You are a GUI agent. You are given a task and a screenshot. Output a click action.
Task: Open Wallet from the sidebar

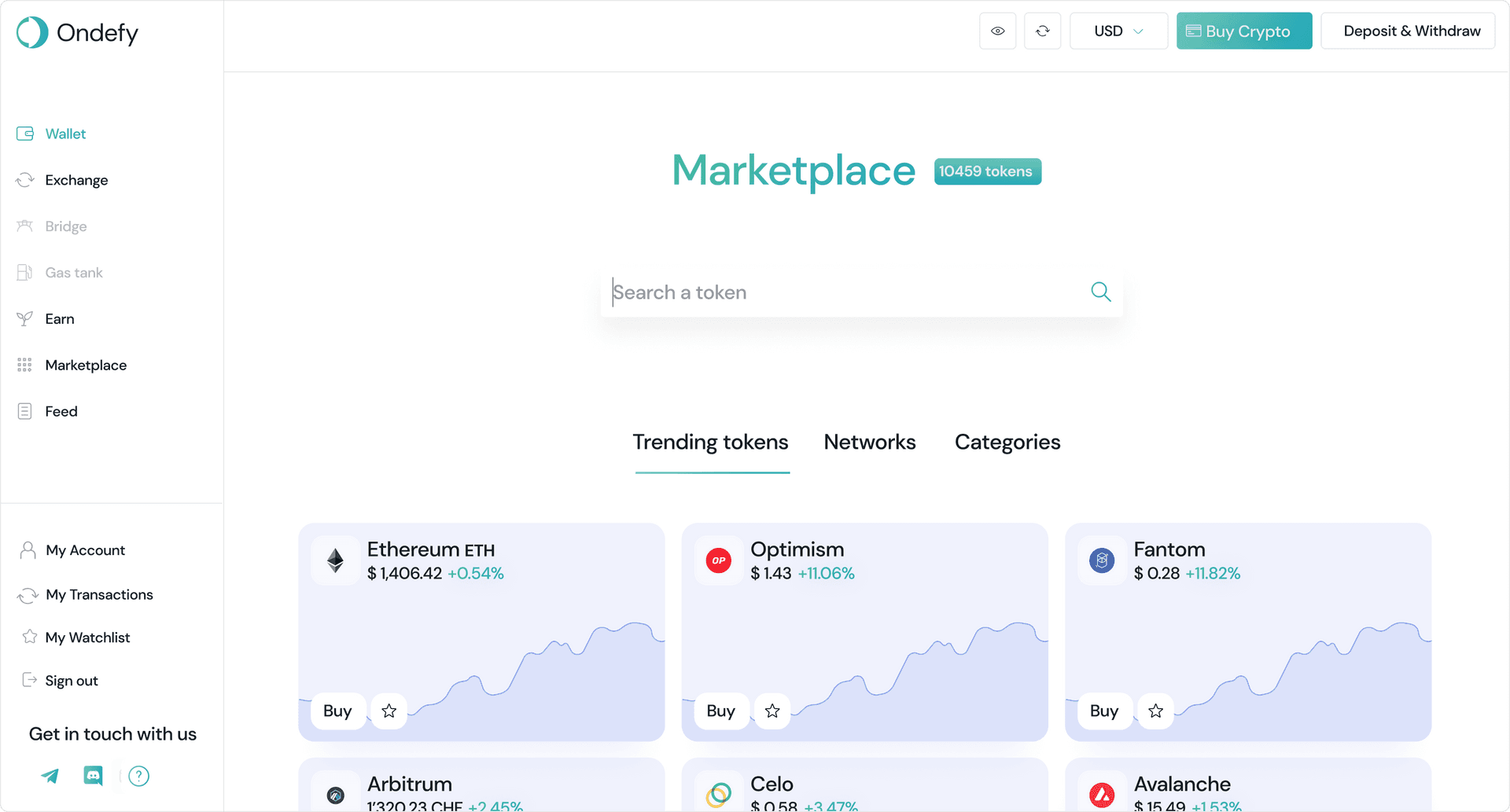coord(65,134)
